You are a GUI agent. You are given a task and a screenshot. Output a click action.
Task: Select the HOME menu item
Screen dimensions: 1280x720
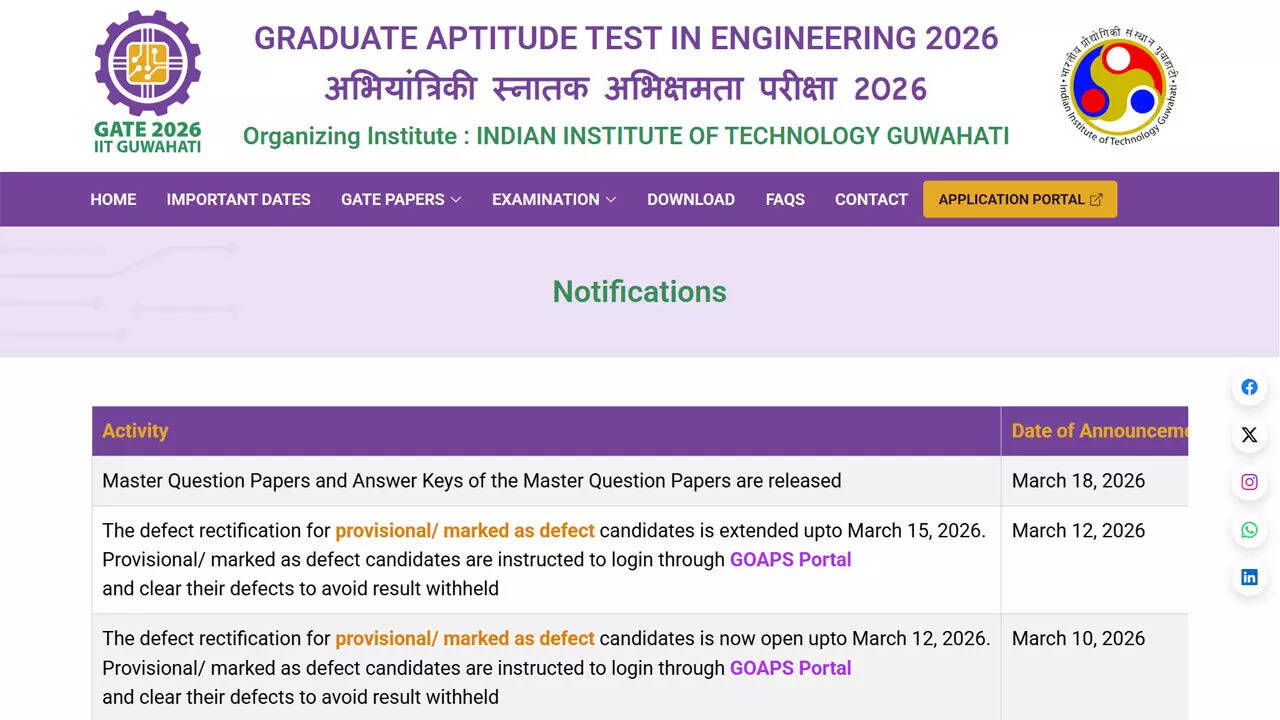113,199
